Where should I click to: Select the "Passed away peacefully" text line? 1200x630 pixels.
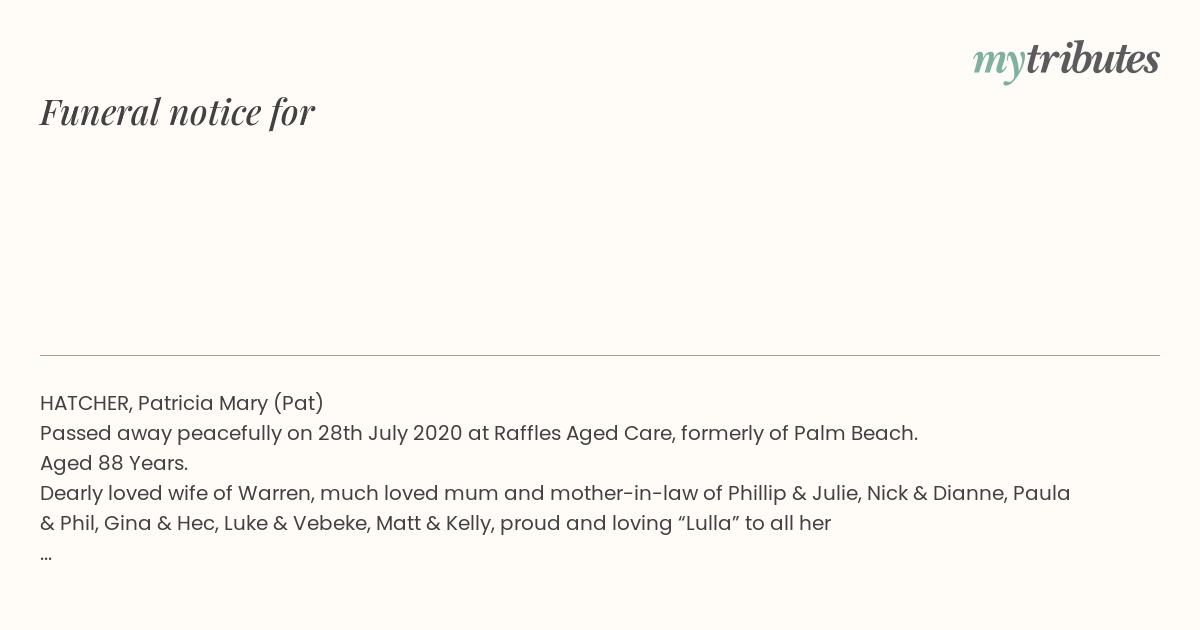(478, 433)
